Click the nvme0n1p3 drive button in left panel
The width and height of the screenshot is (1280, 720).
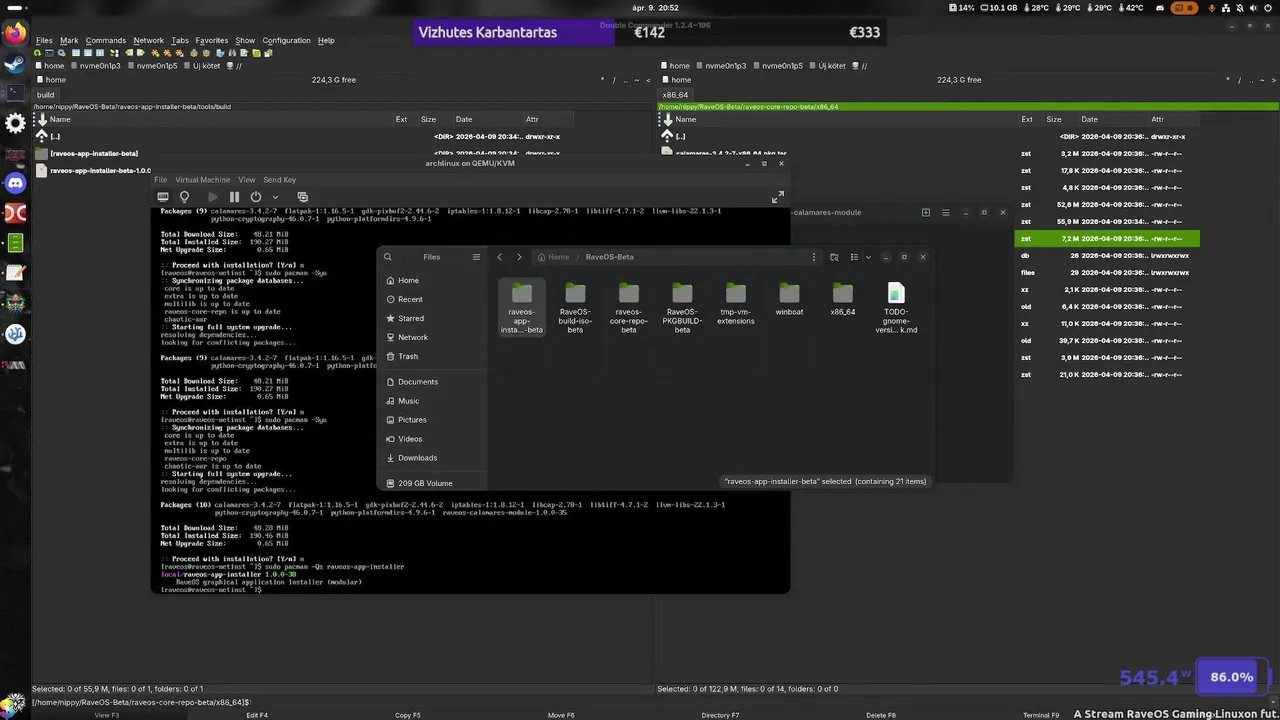click(98, 66)
